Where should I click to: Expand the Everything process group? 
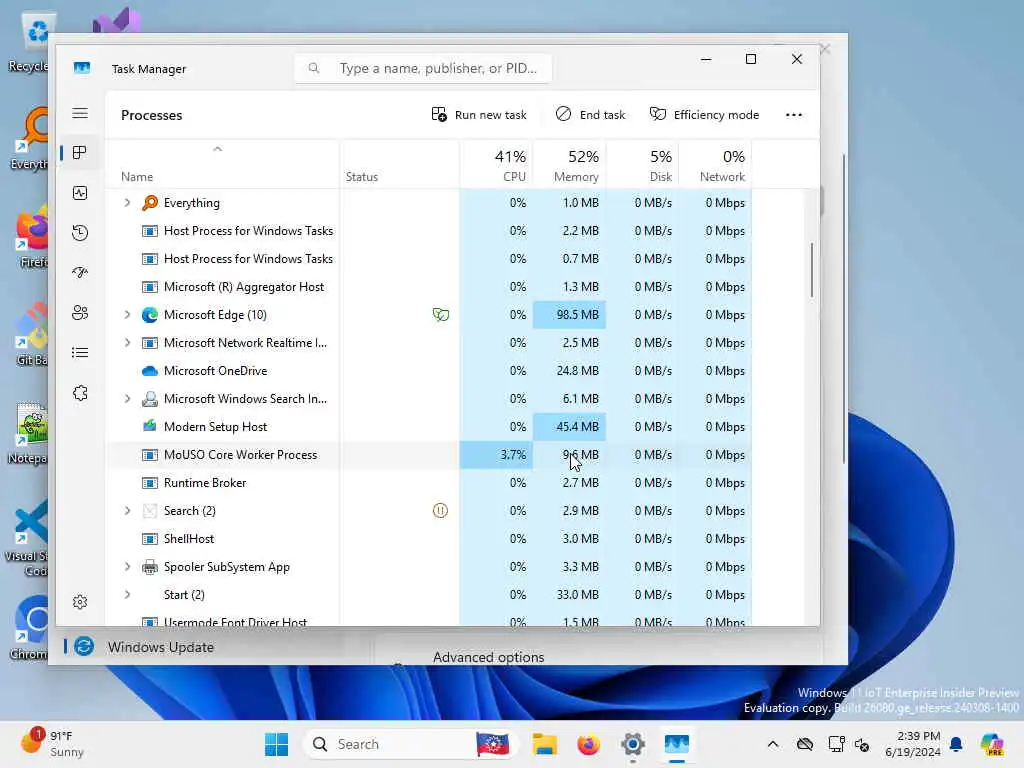pyautogui.click(x=127, y=203)
